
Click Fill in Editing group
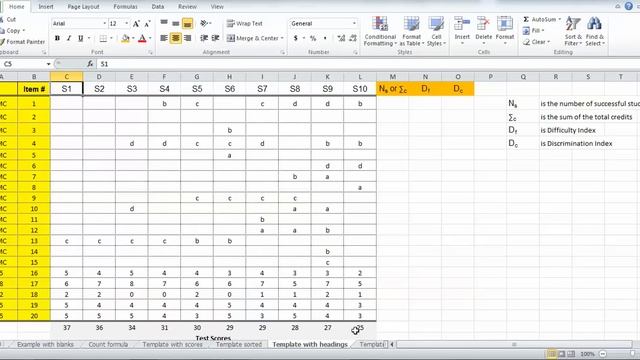tap(533, 30)
